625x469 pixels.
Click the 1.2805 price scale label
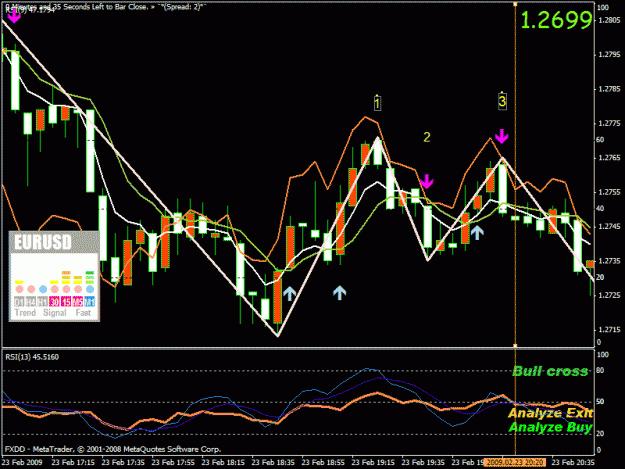pos(609,20)
